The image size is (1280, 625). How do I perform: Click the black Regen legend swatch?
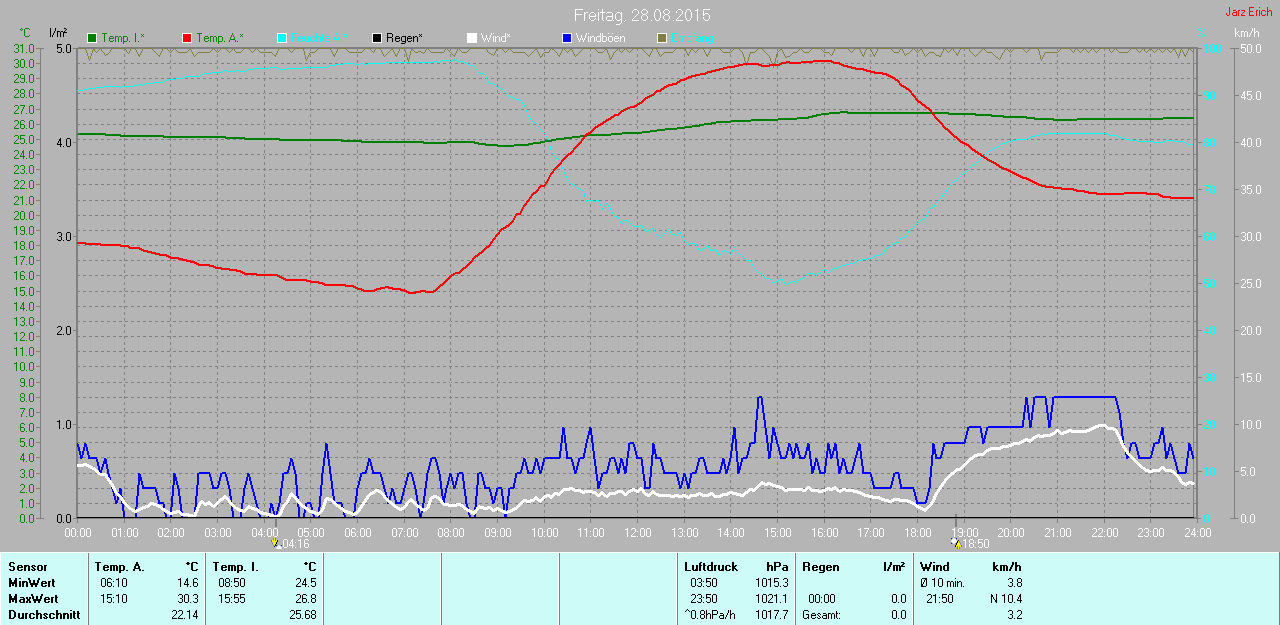376,38
